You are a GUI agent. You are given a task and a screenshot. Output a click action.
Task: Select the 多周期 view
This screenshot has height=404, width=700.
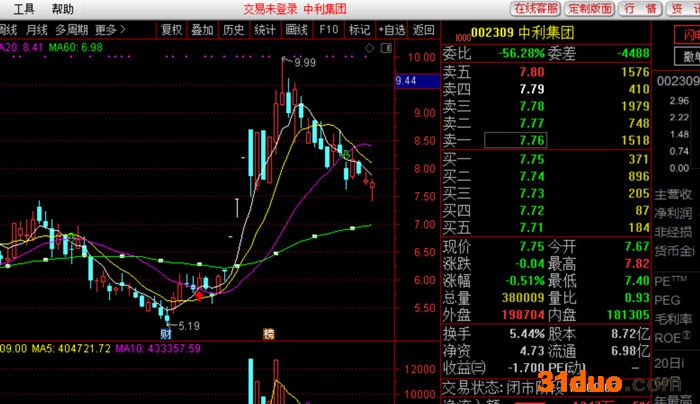(72, 29)
